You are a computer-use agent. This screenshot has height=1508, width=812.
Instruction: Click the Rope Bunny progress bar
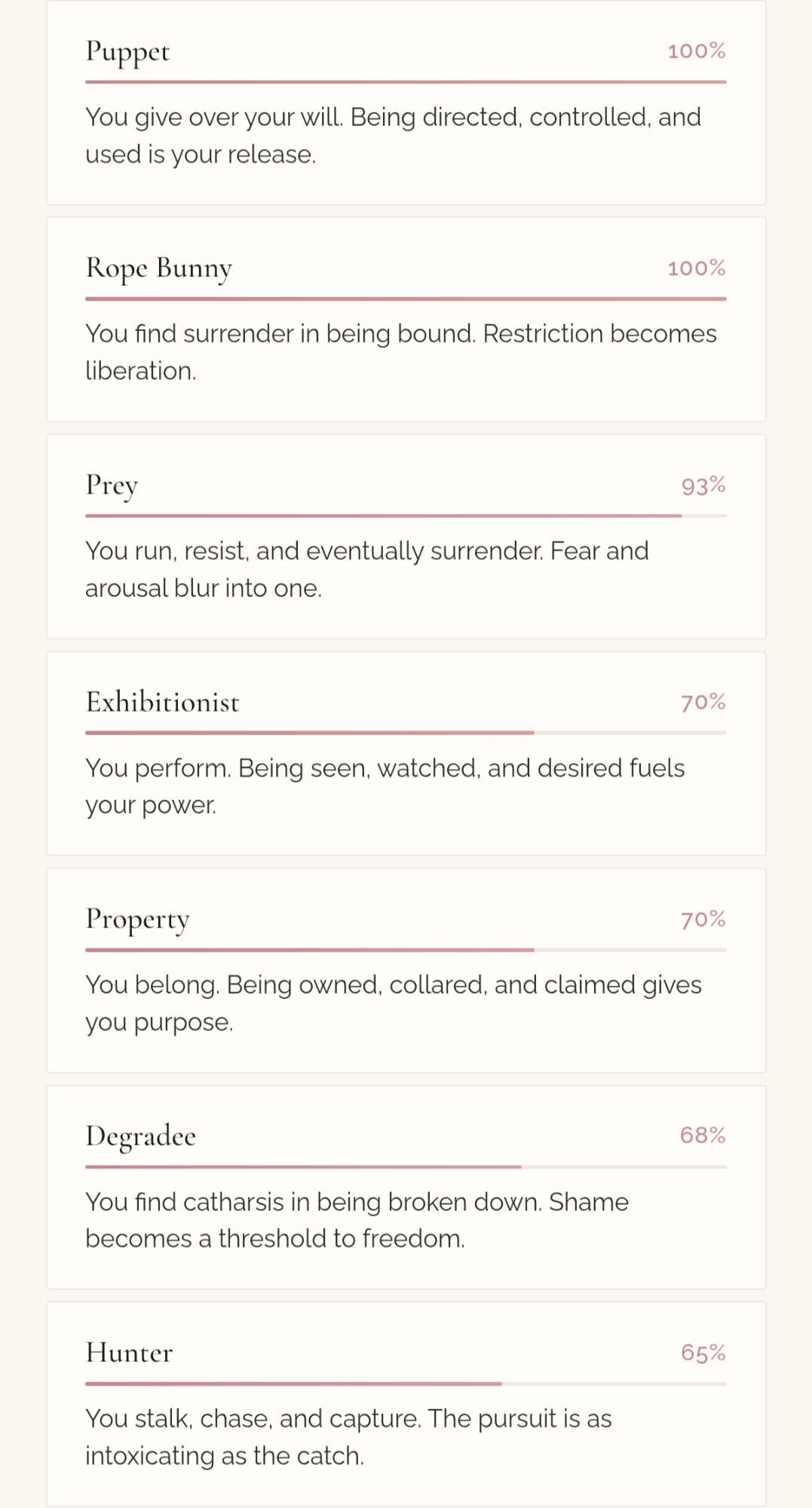pos(406,299)
